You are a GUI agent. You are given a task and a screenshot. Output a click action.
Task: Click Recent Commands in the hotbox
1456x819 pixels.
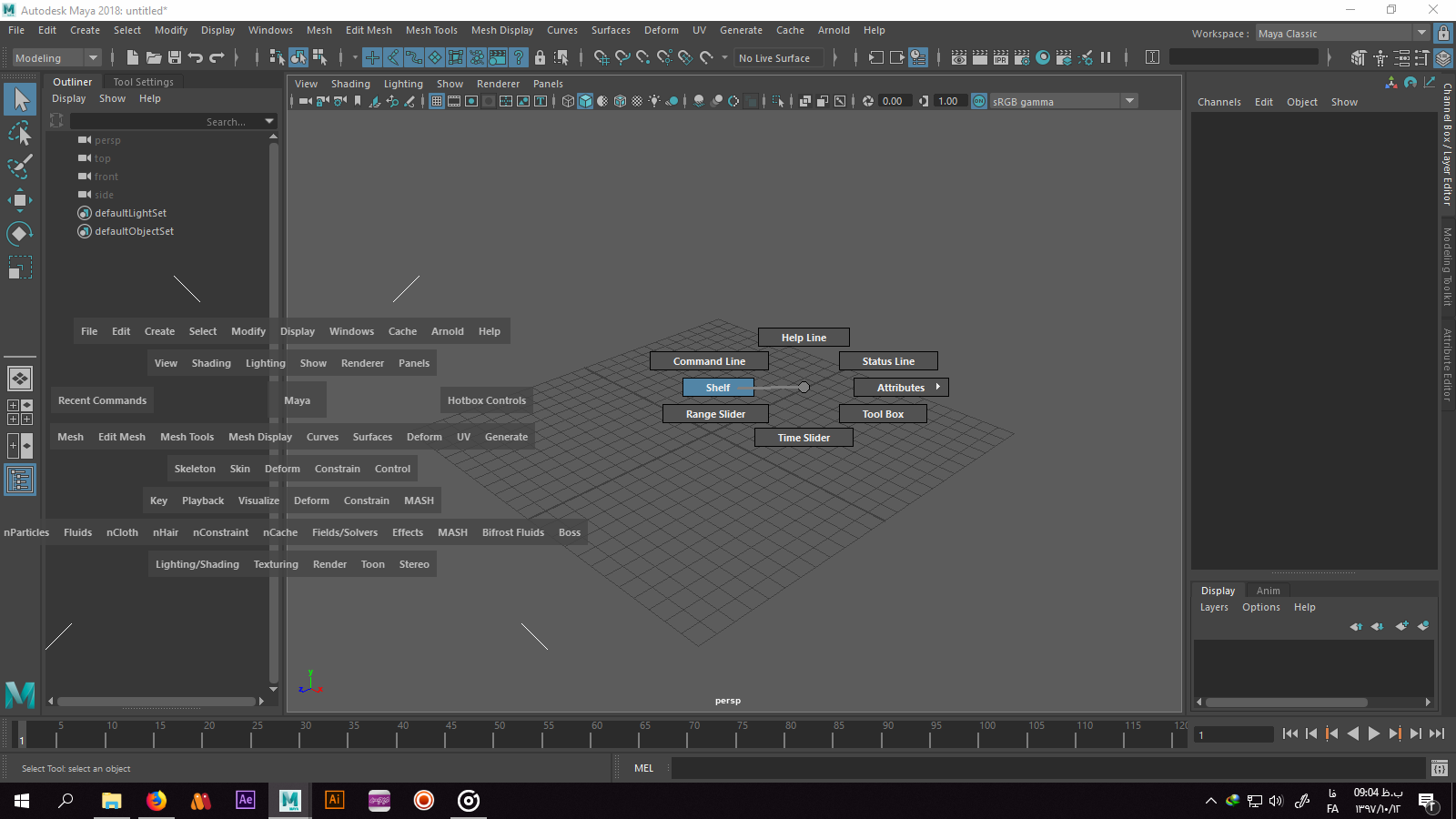coord(102,400)
